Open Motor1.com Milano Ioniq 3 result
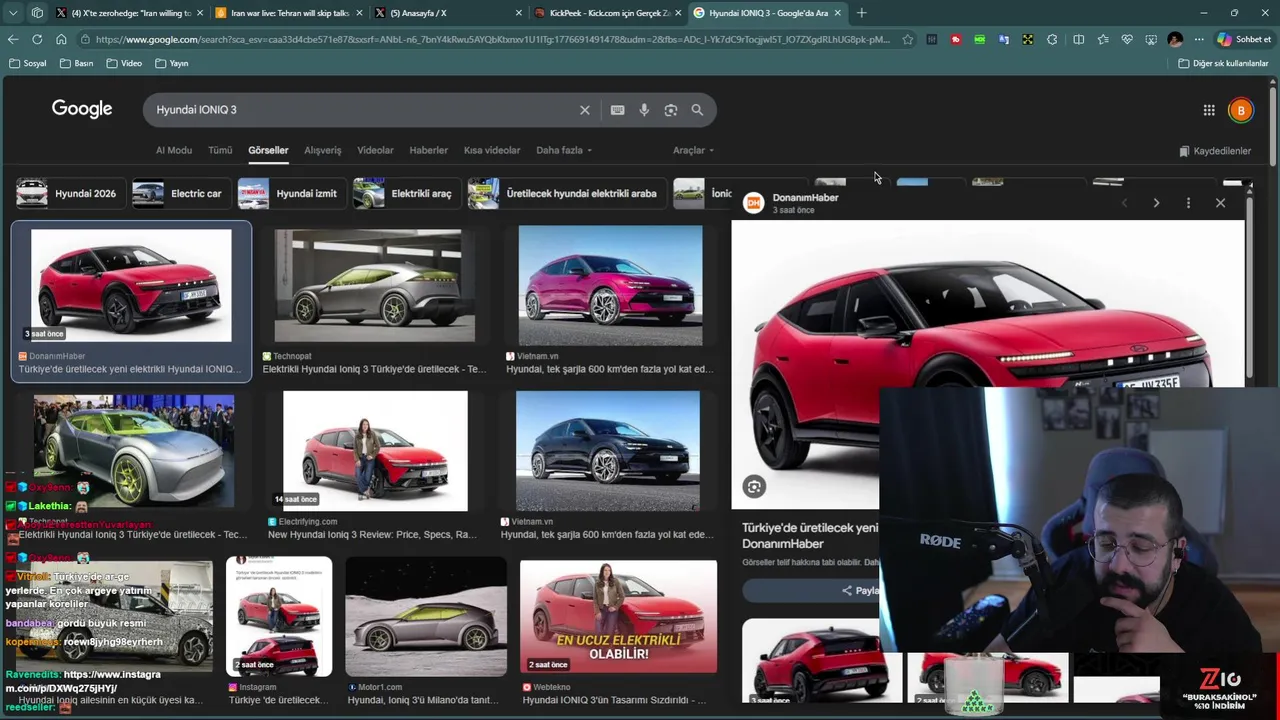The height and width of the screenshot is (720, 1280). 426,616
